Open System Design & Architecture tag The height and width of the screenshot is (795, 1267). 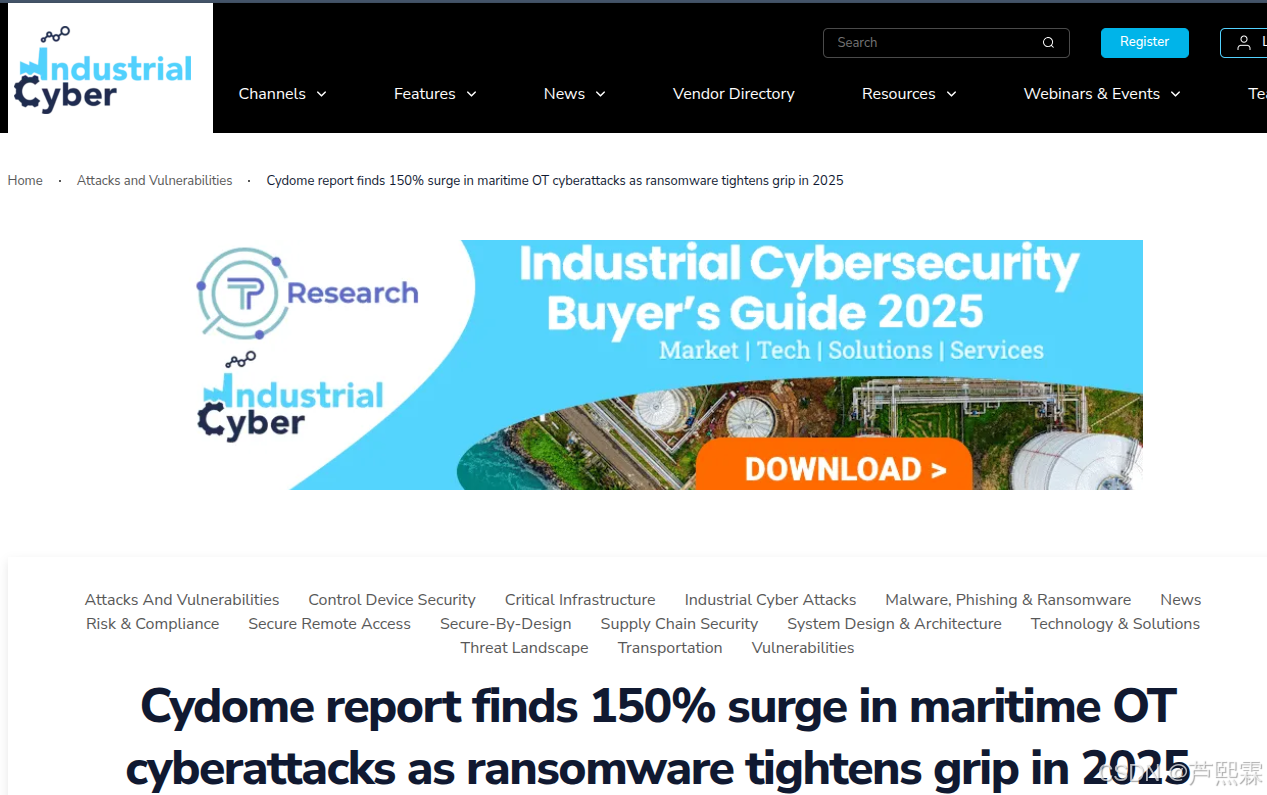[x=894, y=624]
